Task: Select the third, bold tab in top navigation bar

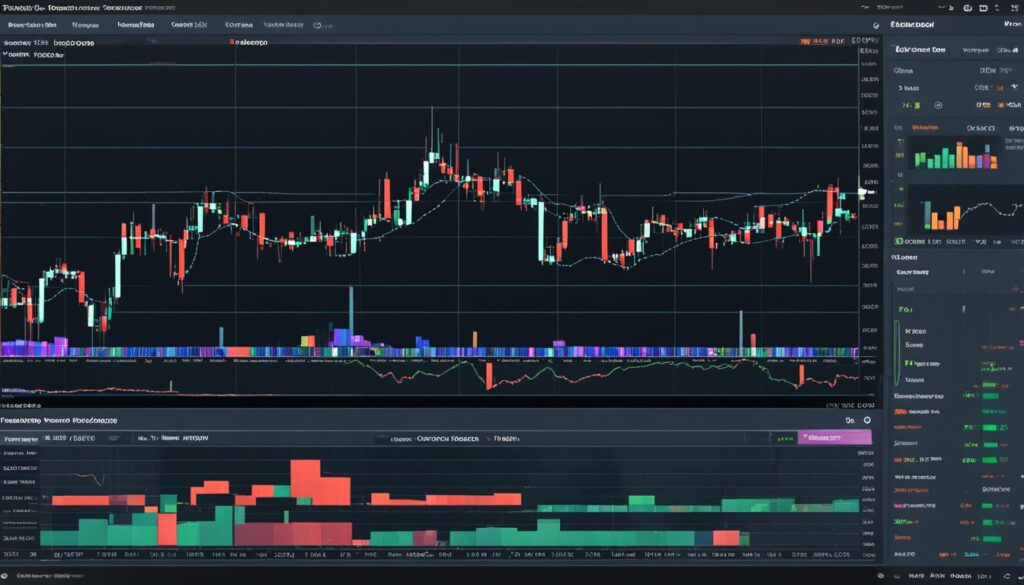Action: point(136,25)
